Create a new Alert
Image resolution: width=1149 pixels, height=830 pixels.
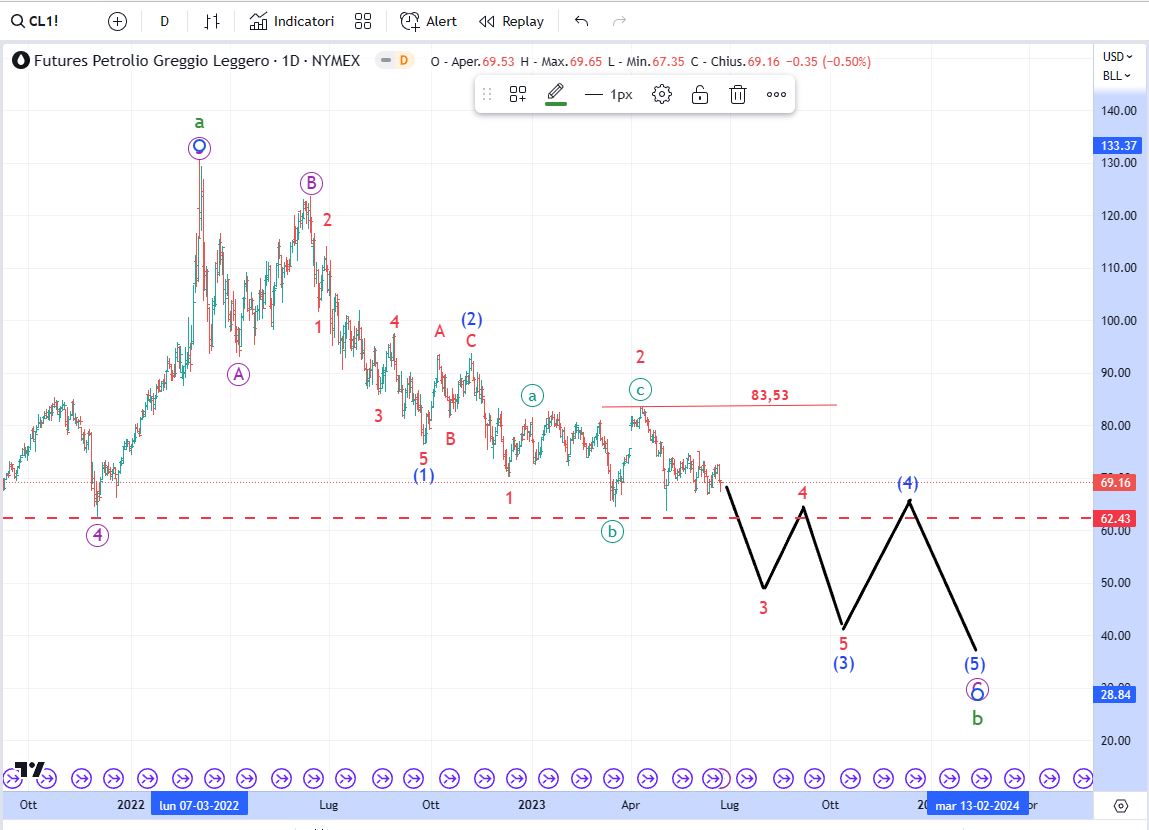pyautogui.click(x=428, y=22)
